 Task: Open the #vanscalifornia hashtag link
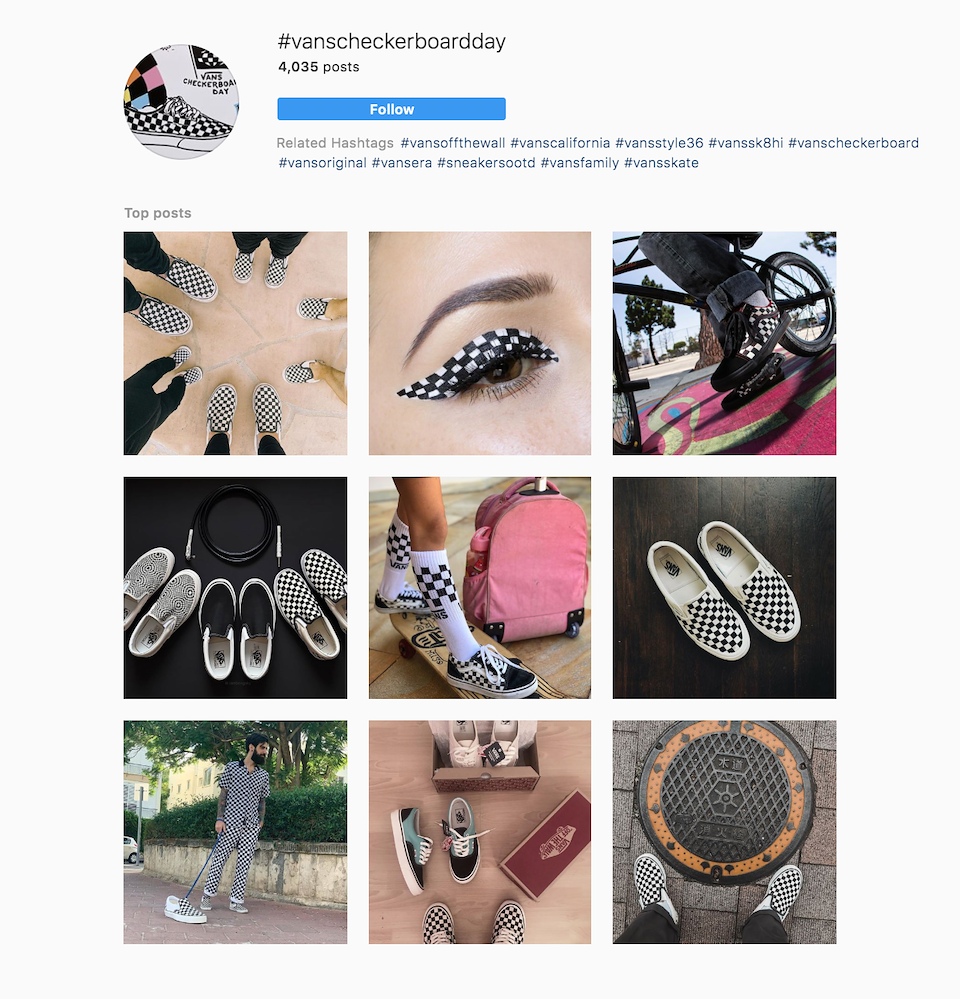(560, 143)
